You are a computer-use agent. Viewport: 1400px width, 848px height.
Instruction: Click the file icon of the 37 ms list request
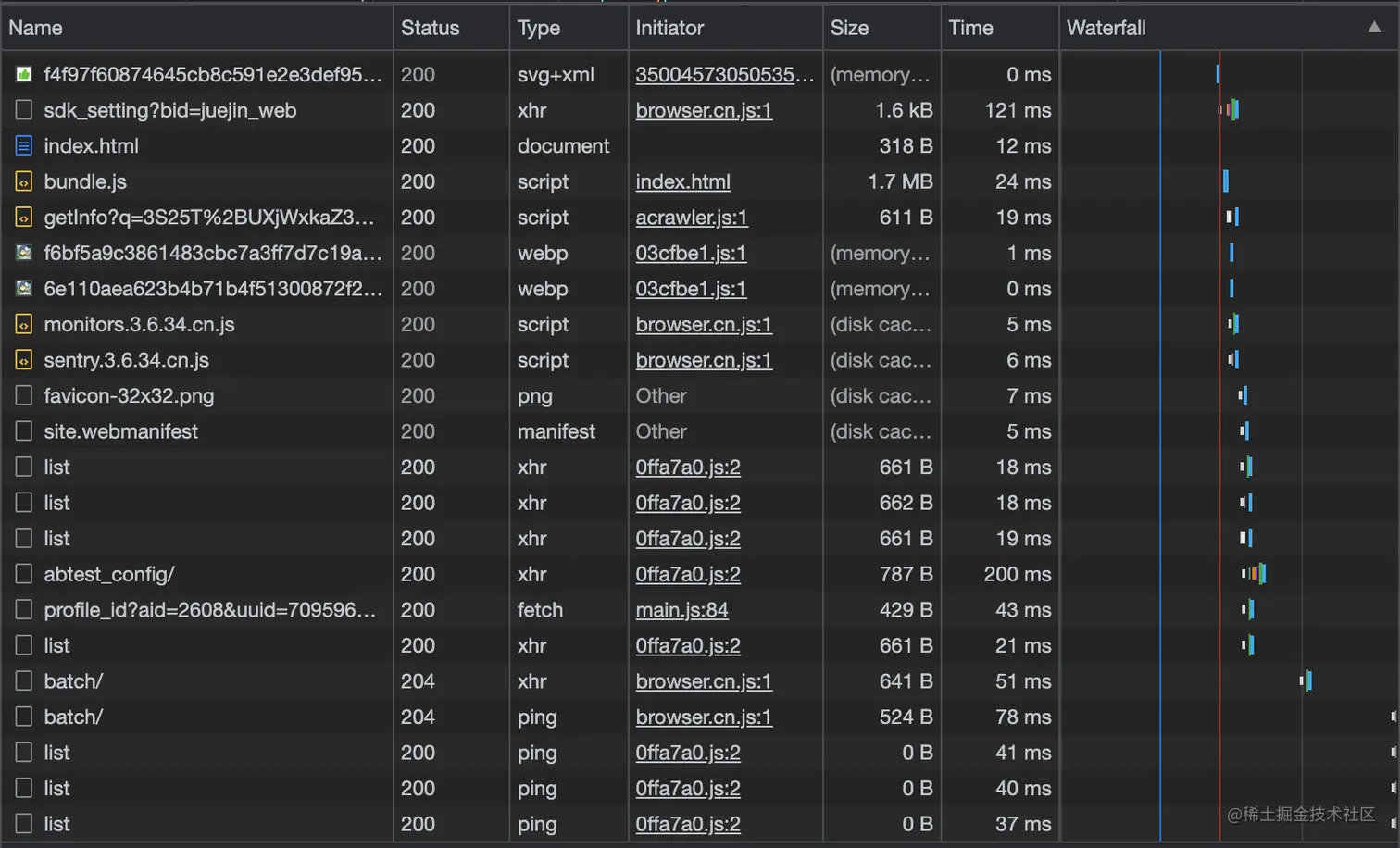coord(24,824)
